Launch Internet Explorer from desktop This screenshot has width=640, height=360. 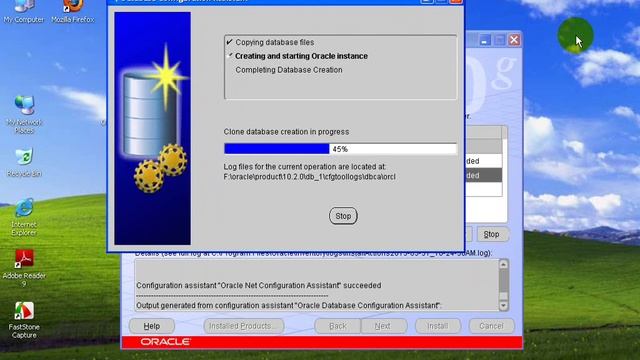click(24, 217)
